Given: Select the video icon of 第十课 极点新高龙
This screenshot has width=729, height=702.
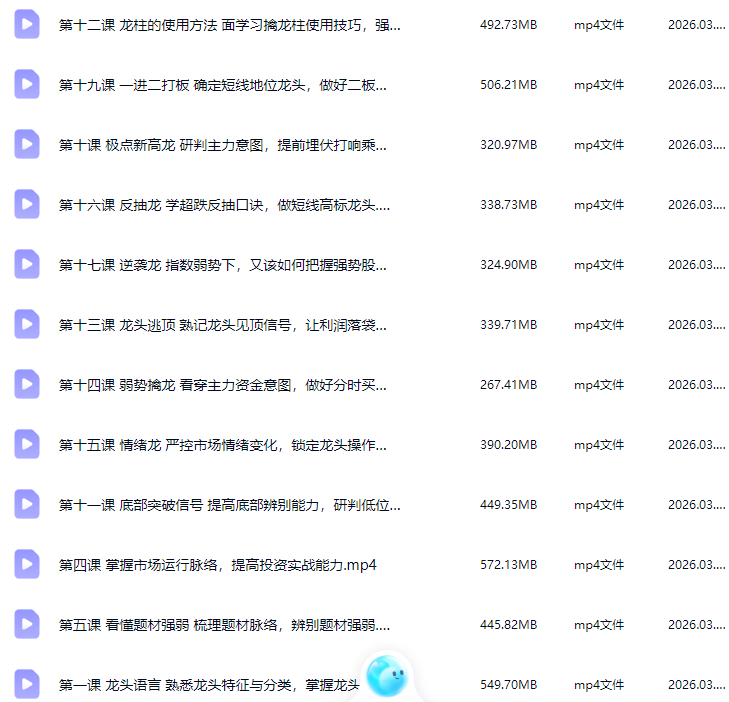Looking at the screenshot, I should click(x=27, y=145).
